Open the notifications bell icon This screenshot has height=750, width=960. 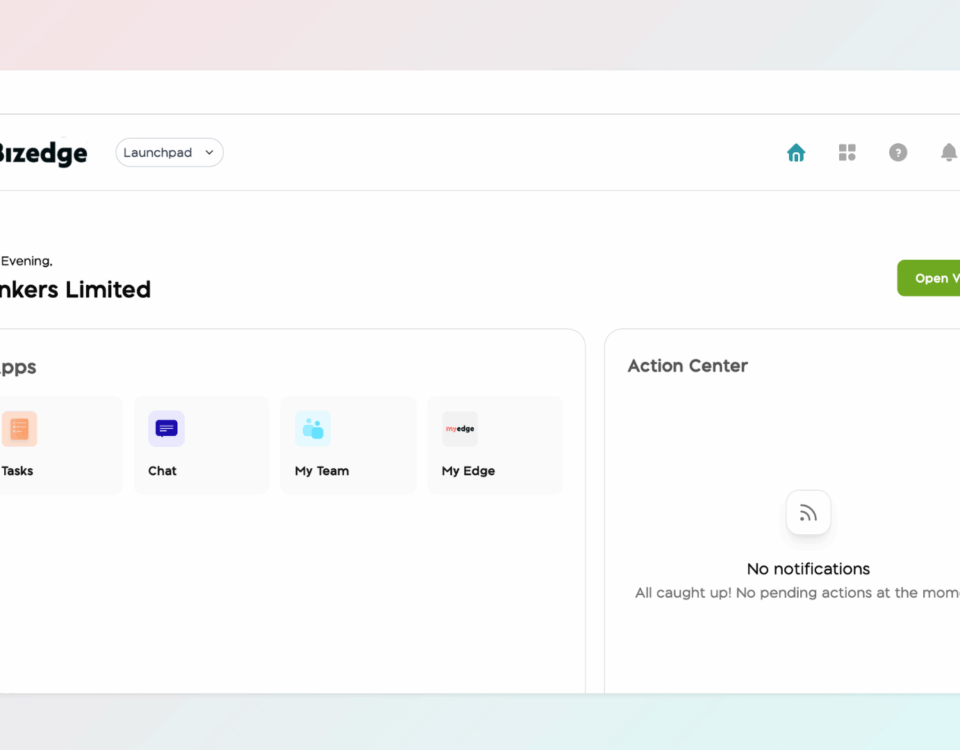pos(948,153)
